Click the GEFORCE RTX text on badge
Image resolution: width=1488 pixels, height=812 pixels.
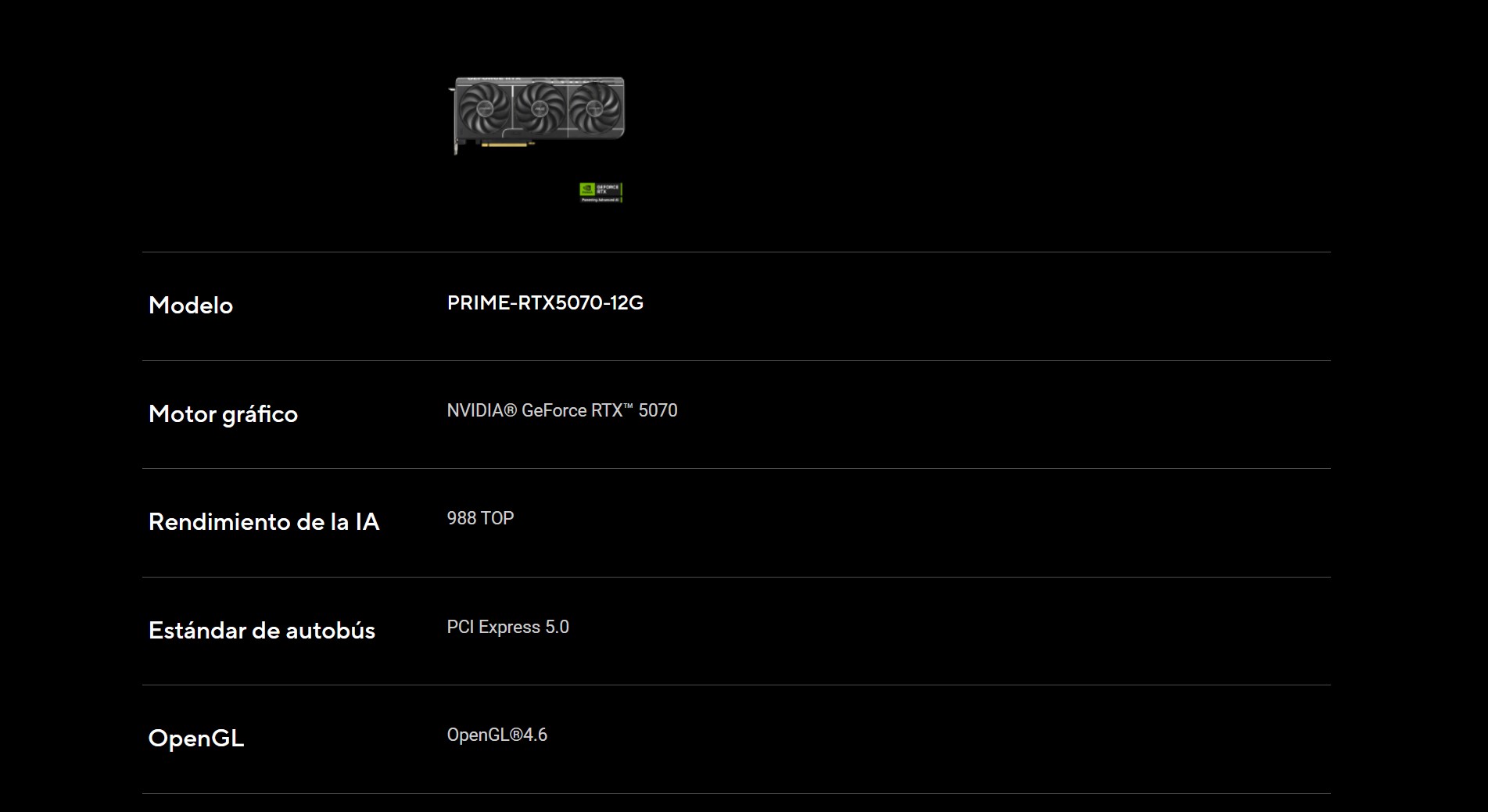pos(608,189)
